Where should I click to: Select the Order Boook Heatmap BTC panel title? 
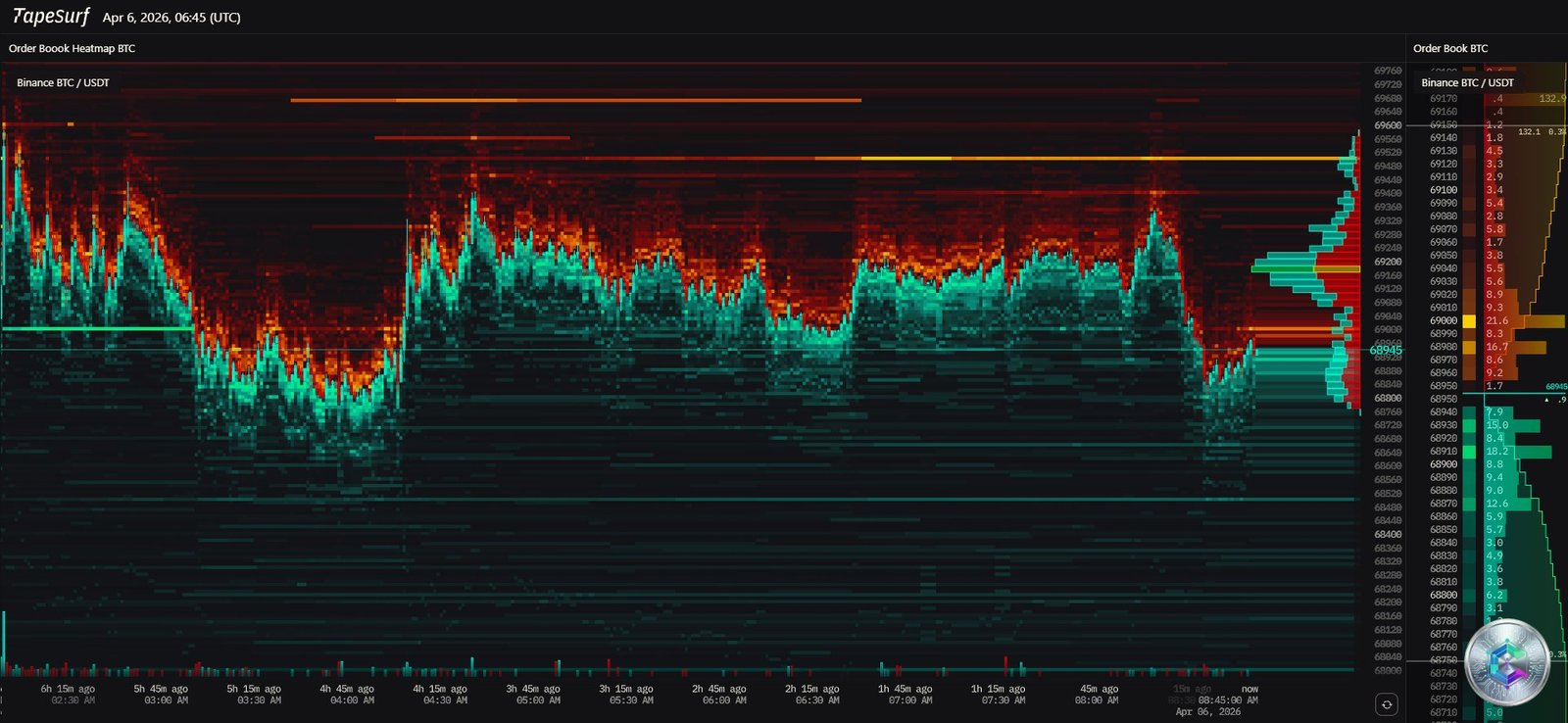pos(72,48)
